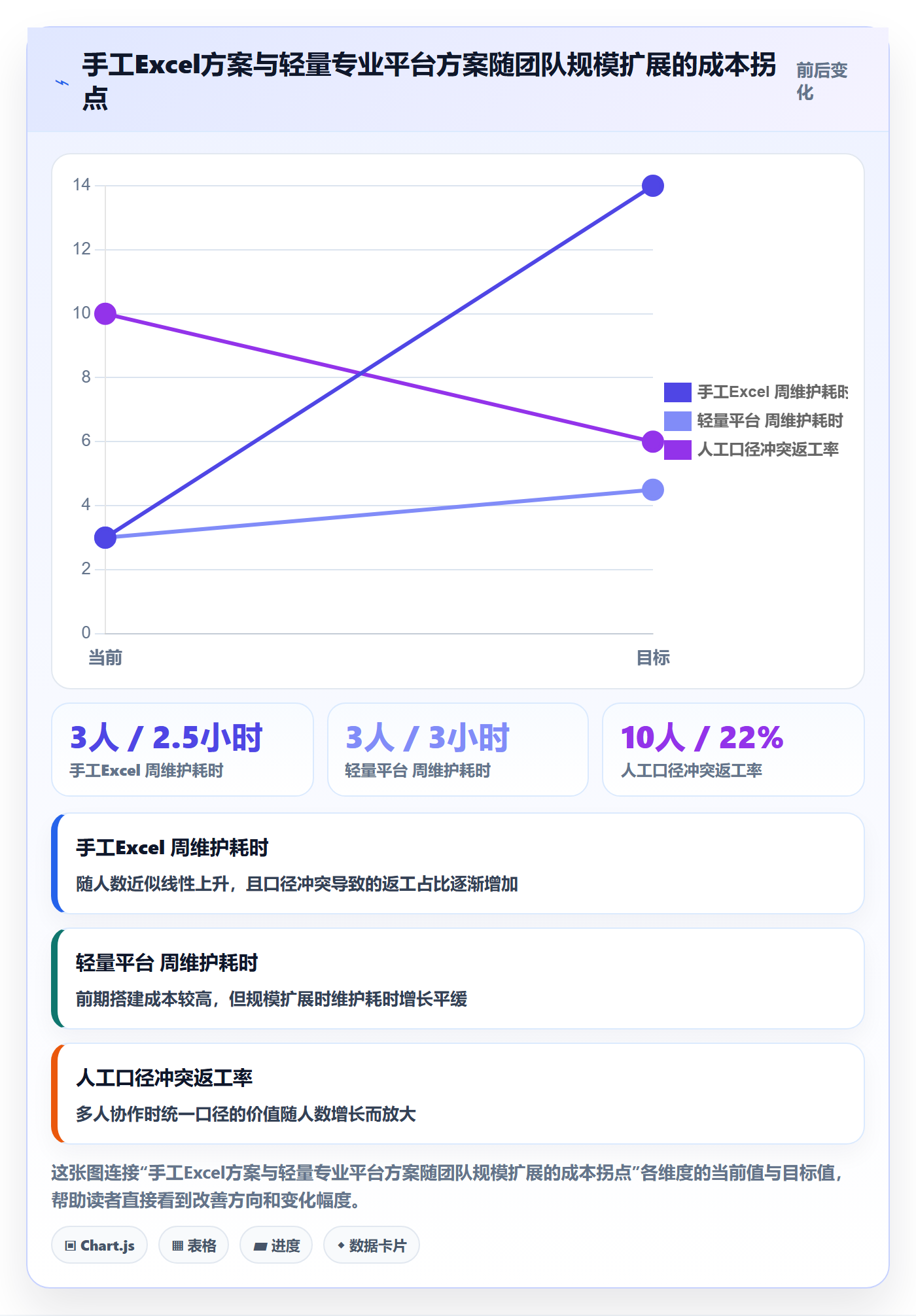Click the Chart.js tag chip
Screen dimensions: 916x1316
click(x=99, y=1245)
